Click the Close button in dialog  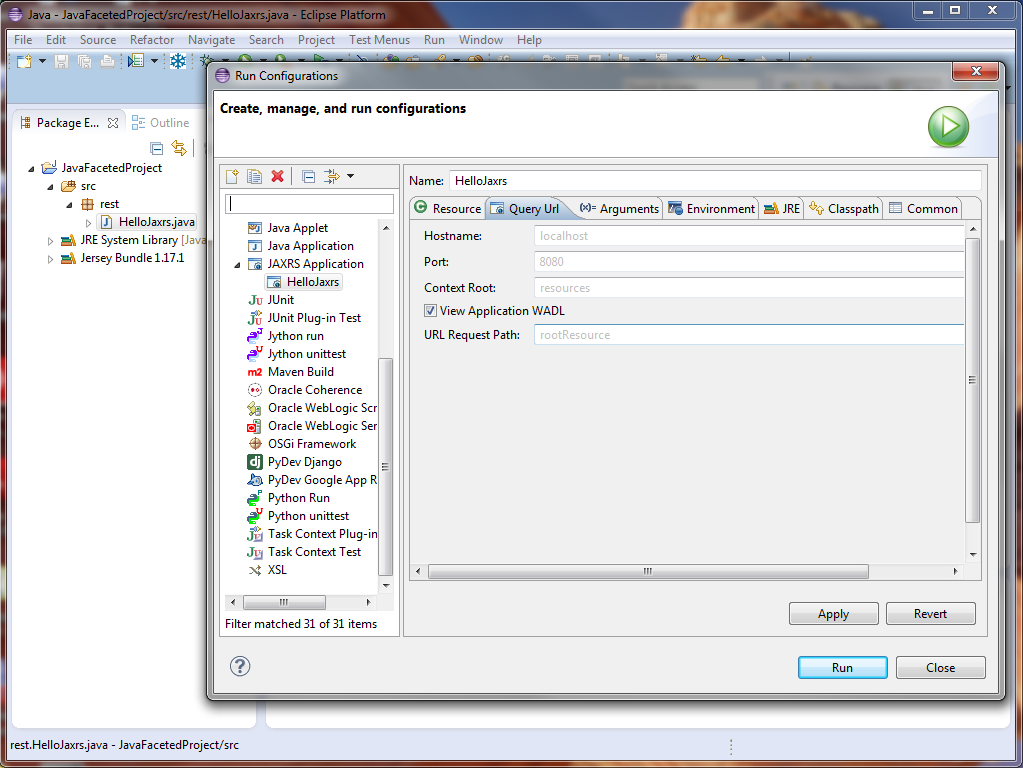point(940,668)
